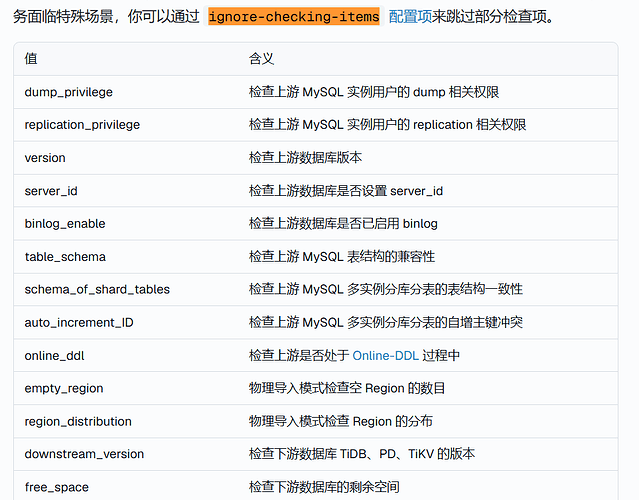Click the online_ddl value cell

(x=54, y=355)
